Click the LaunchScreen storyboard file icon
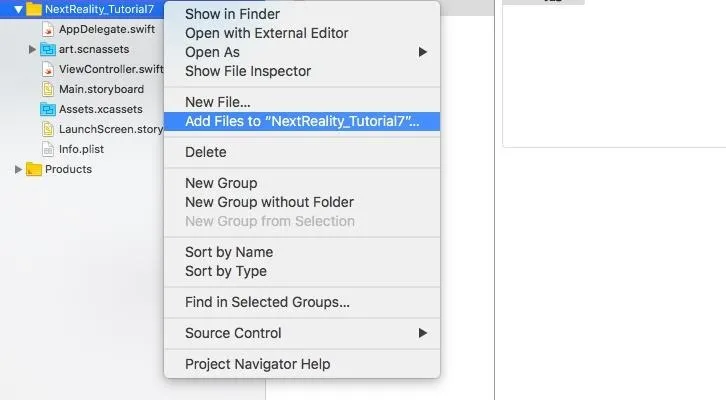 48,129
